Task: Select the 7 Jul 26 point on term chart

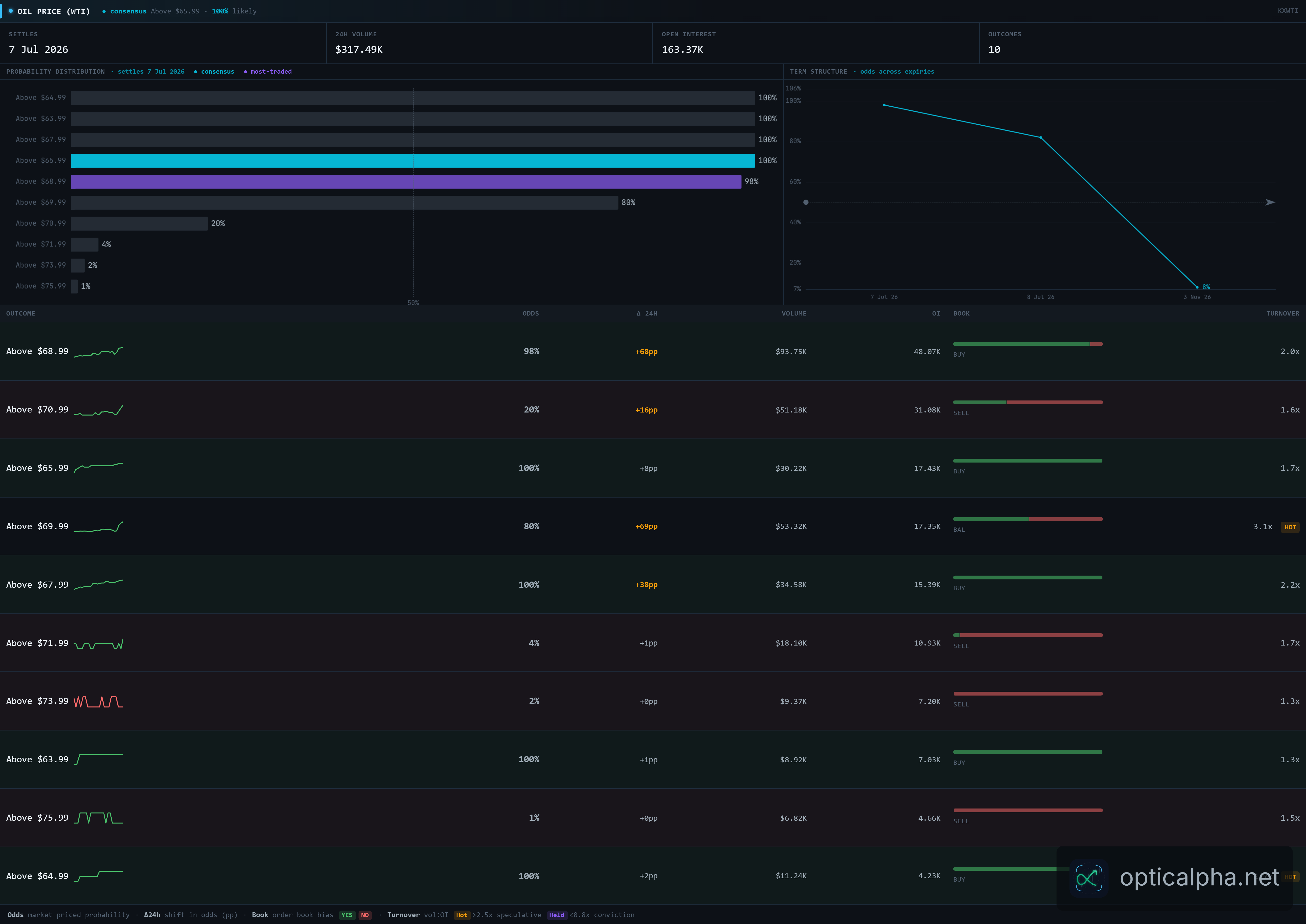Action: [x=884, y=105]
